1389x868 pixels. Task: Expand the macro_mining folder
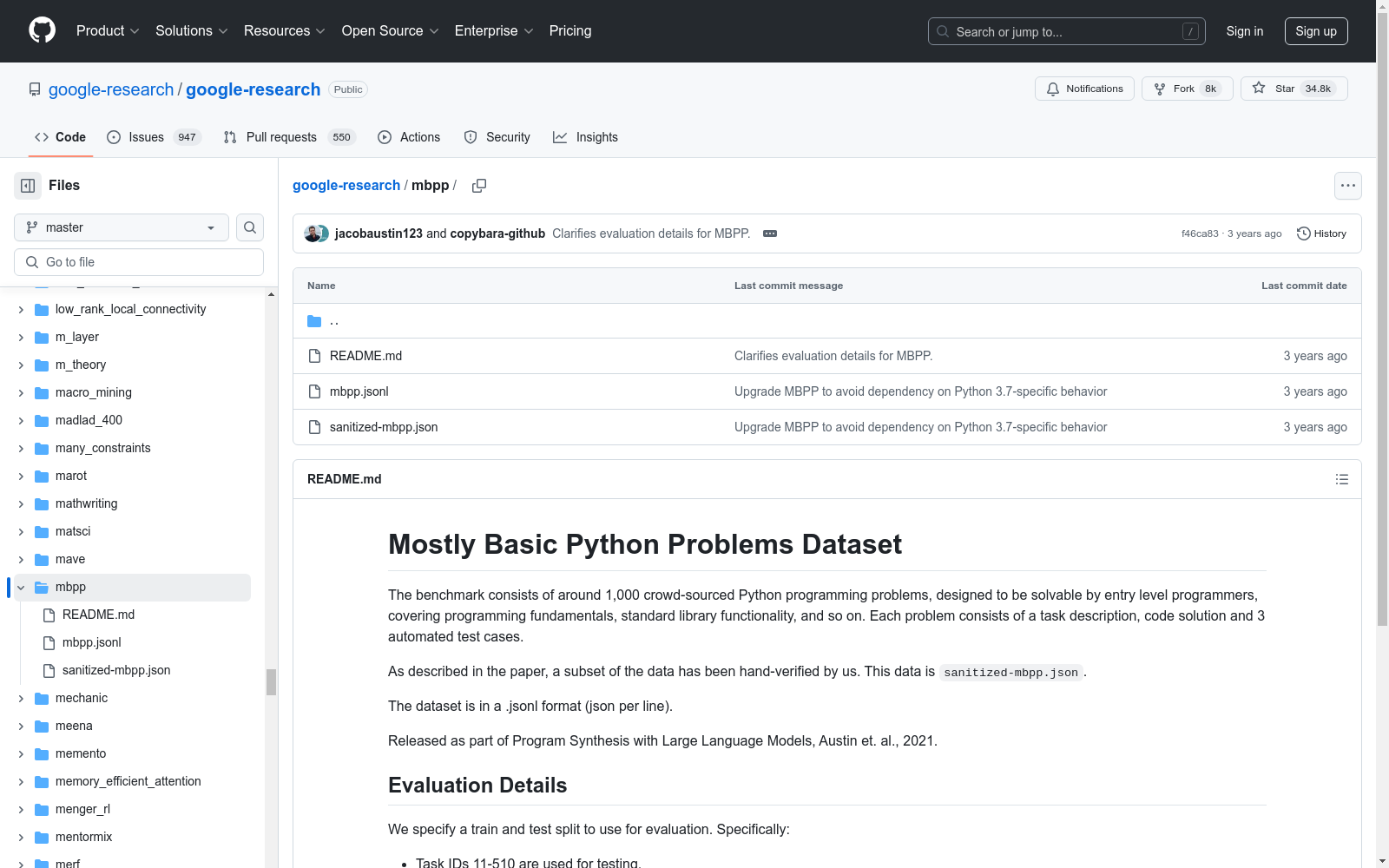click(x=21, y=392)
